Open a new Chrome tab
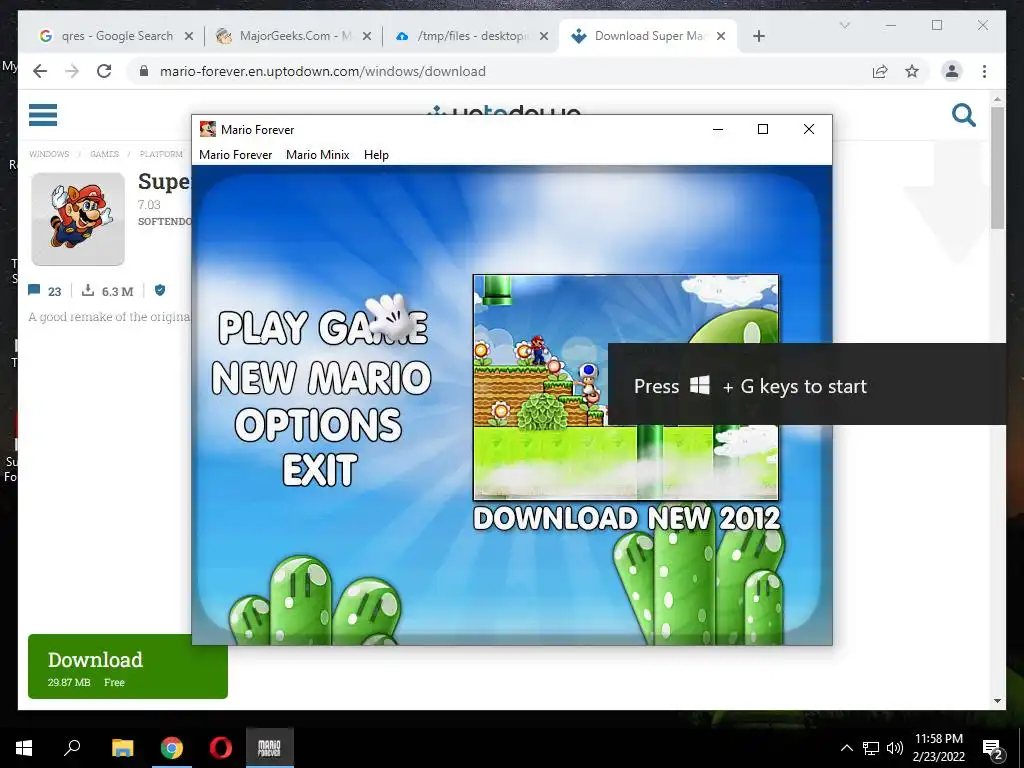This screenshot has width=1024, height=768. coord(758,36)
